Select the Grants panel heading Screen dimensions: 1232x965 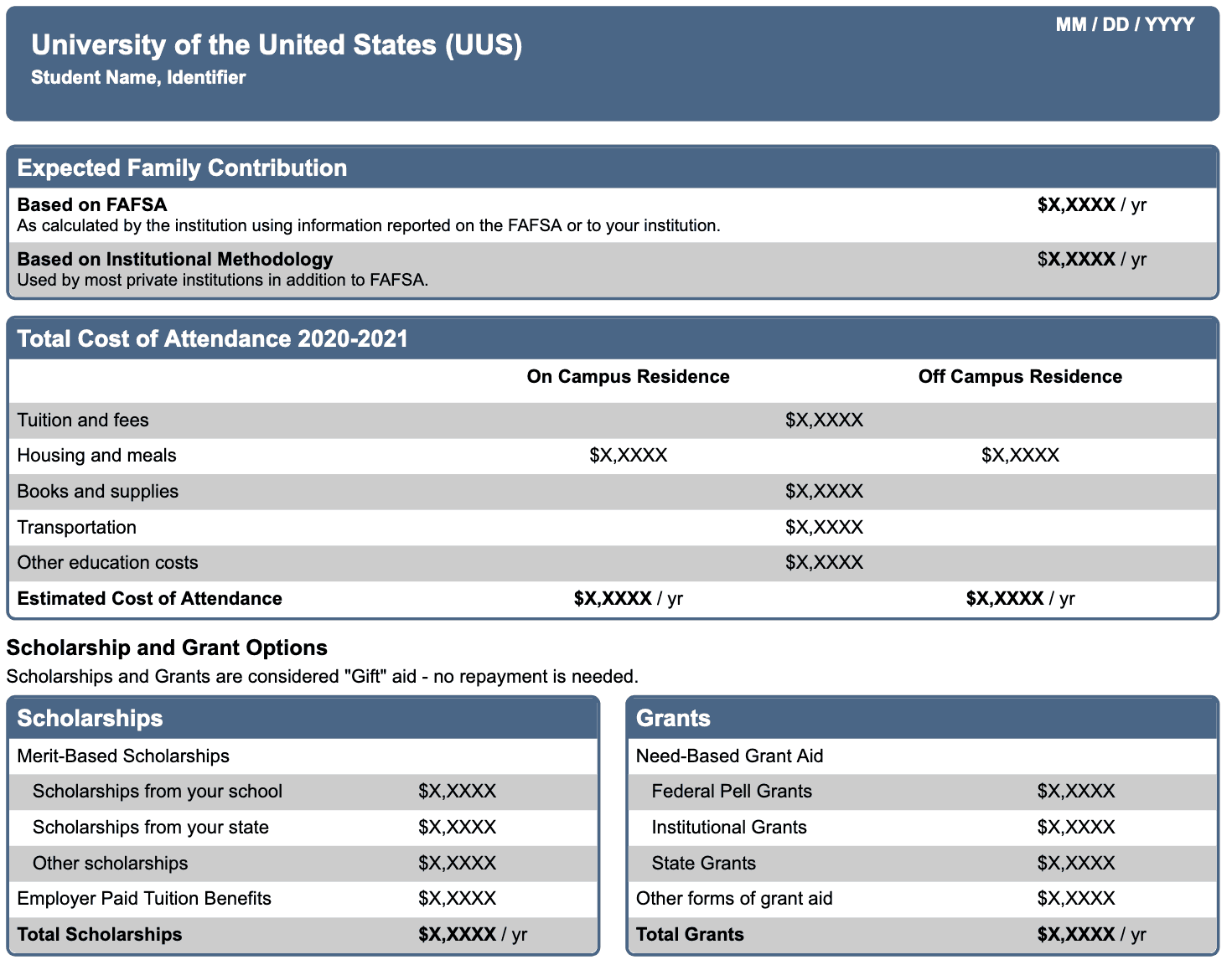(x=673, y=718)
